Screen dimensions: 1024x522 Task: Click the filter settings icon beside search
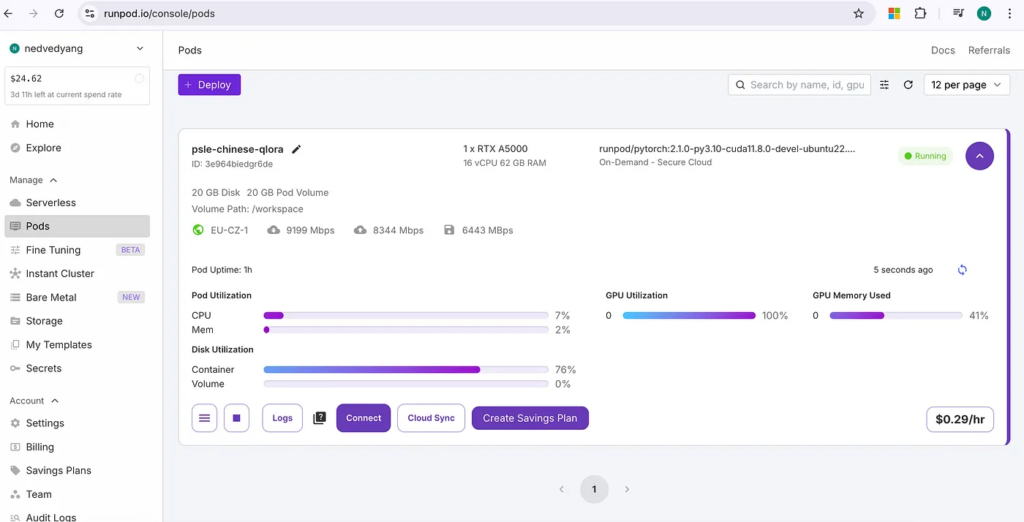[884, 85]
